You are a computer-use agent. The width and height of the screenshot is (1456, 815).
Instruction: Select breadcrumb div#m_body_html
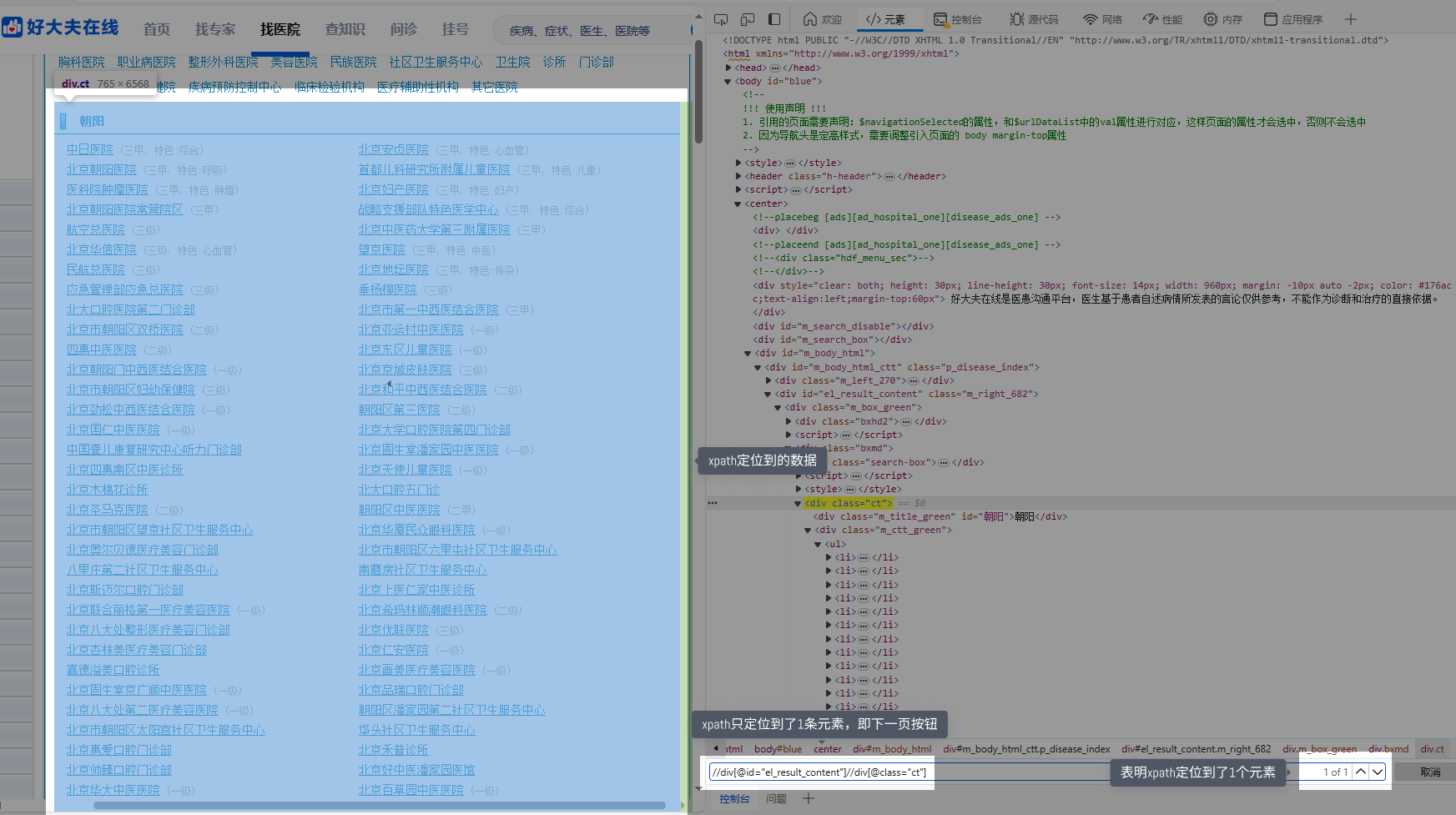pos(892,749)
